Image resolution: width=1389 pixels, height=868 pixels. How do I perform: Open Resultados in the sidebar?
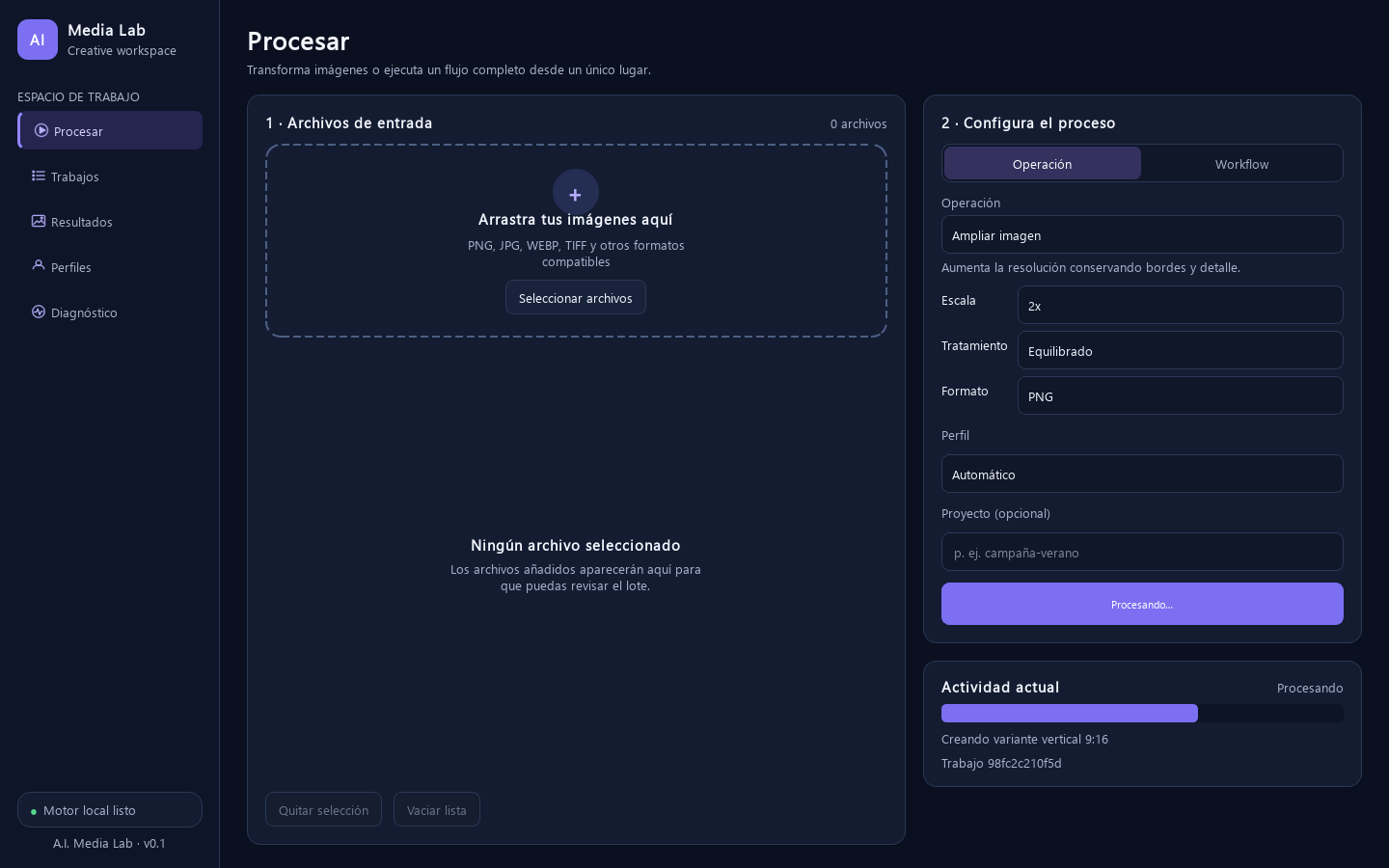tap(110, 221)
